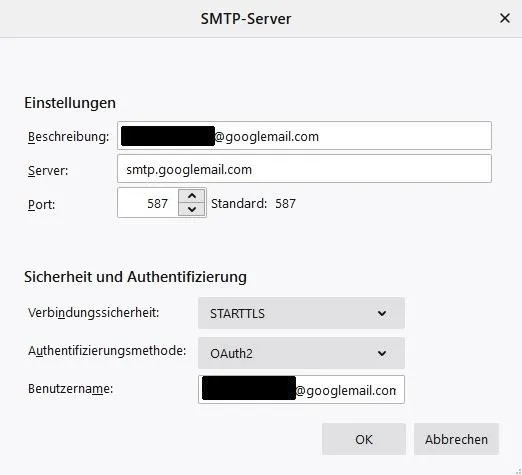Click the Benutzername label
Viewport: 522px width, 475px height.
point(71,389)
